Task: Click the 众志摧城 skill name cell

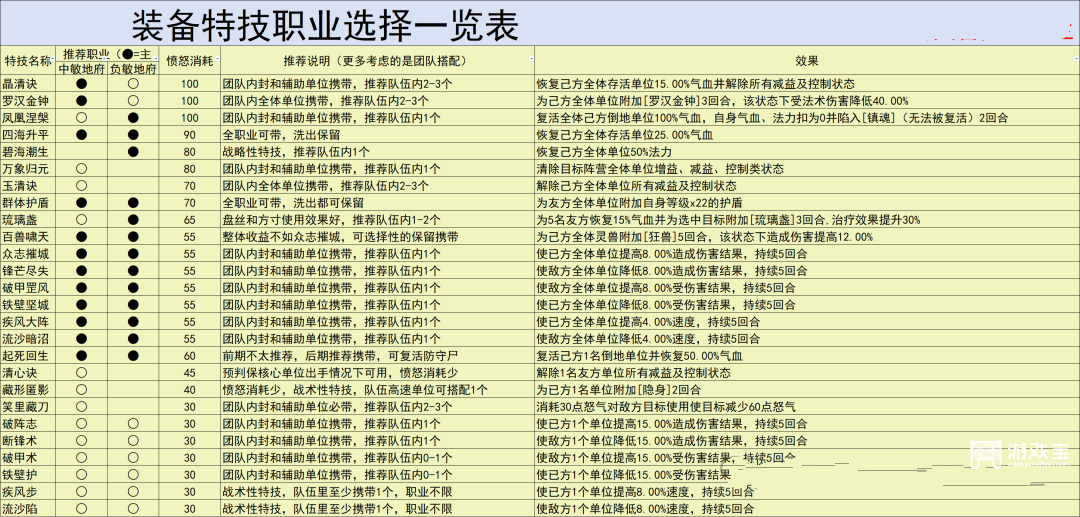Action: (28, 254)
